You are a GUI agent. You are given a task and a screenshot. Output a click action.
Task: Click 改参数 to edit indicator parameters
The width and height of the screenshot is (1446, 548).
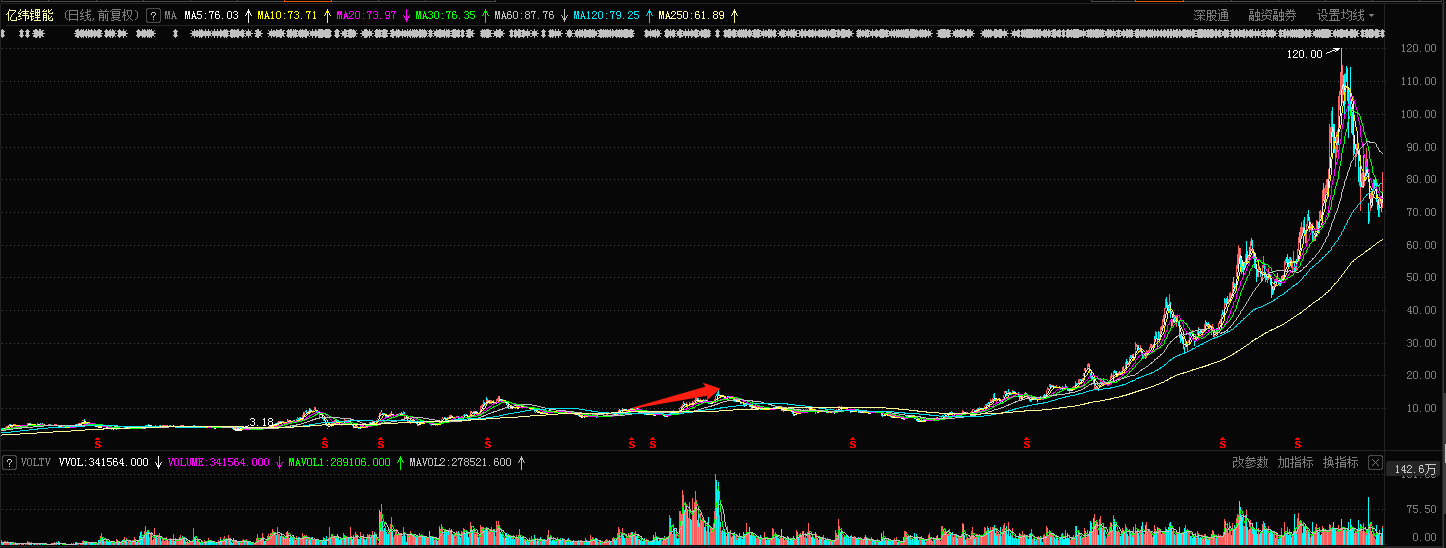point(1250,462)
